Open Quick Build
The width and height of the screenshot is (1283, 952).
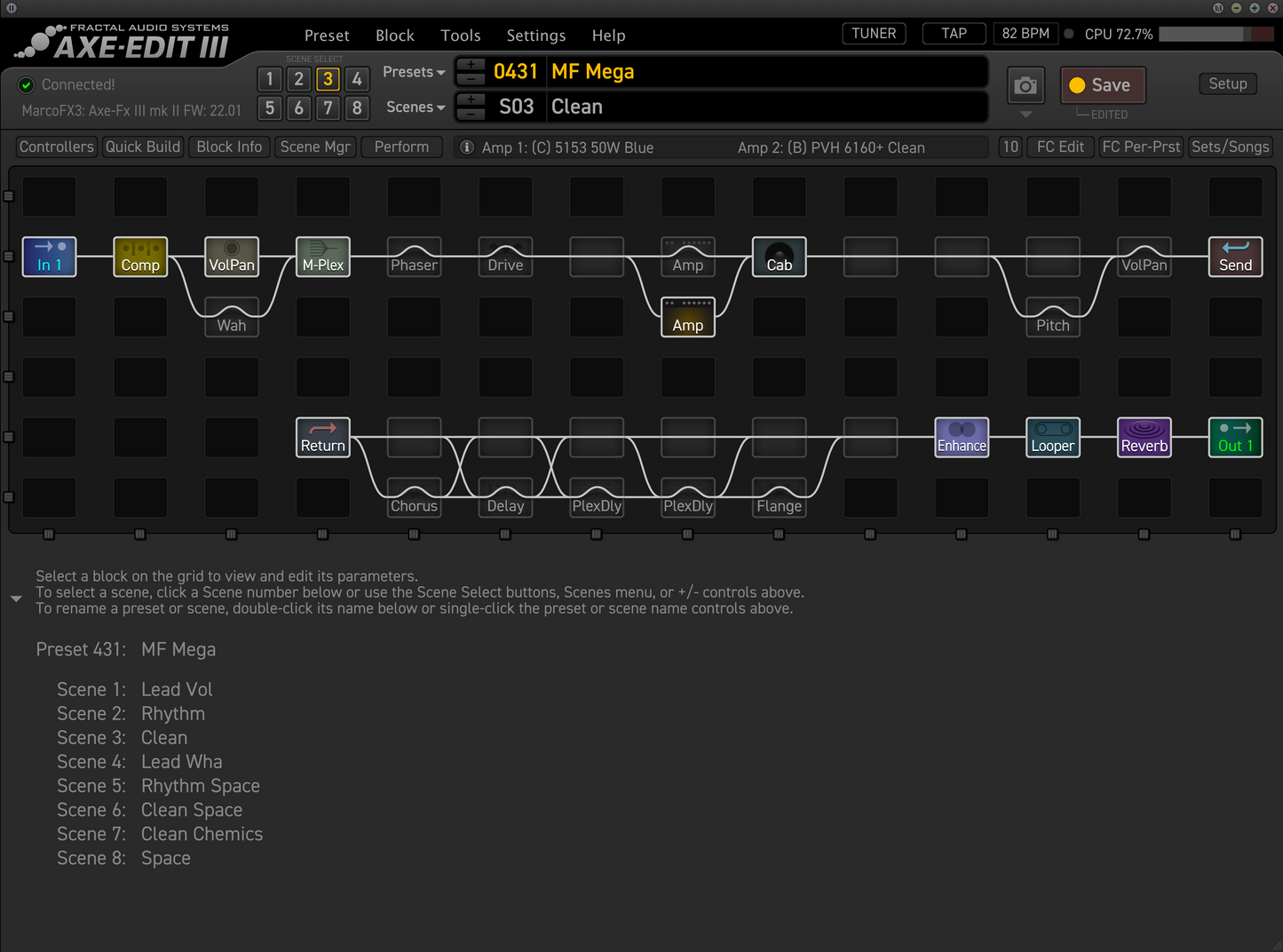[143, 147]
